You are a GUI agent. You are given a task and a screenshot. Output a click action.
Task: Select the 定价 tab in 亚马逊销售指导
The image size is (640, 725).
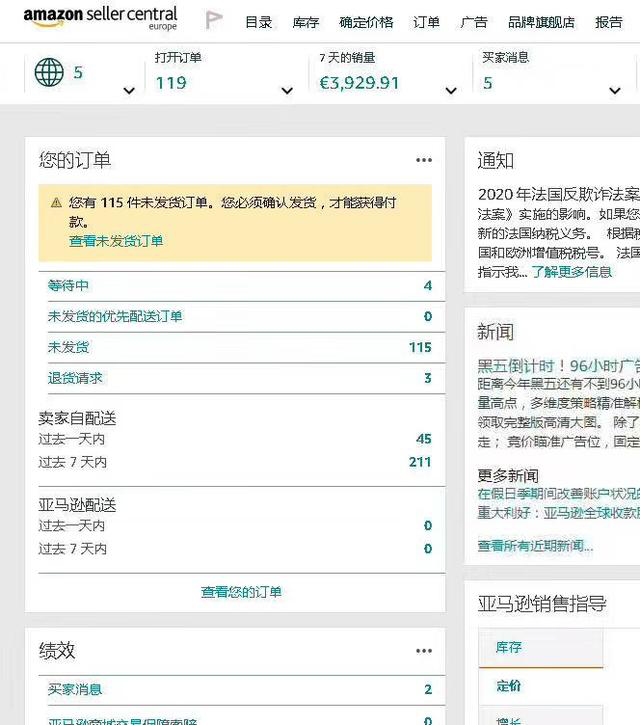(x=541, y=686)
